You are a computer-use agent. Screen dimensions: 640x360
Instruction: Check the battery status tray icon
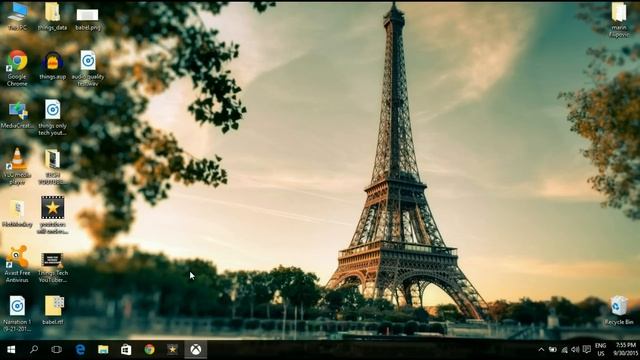coord(553,350)
